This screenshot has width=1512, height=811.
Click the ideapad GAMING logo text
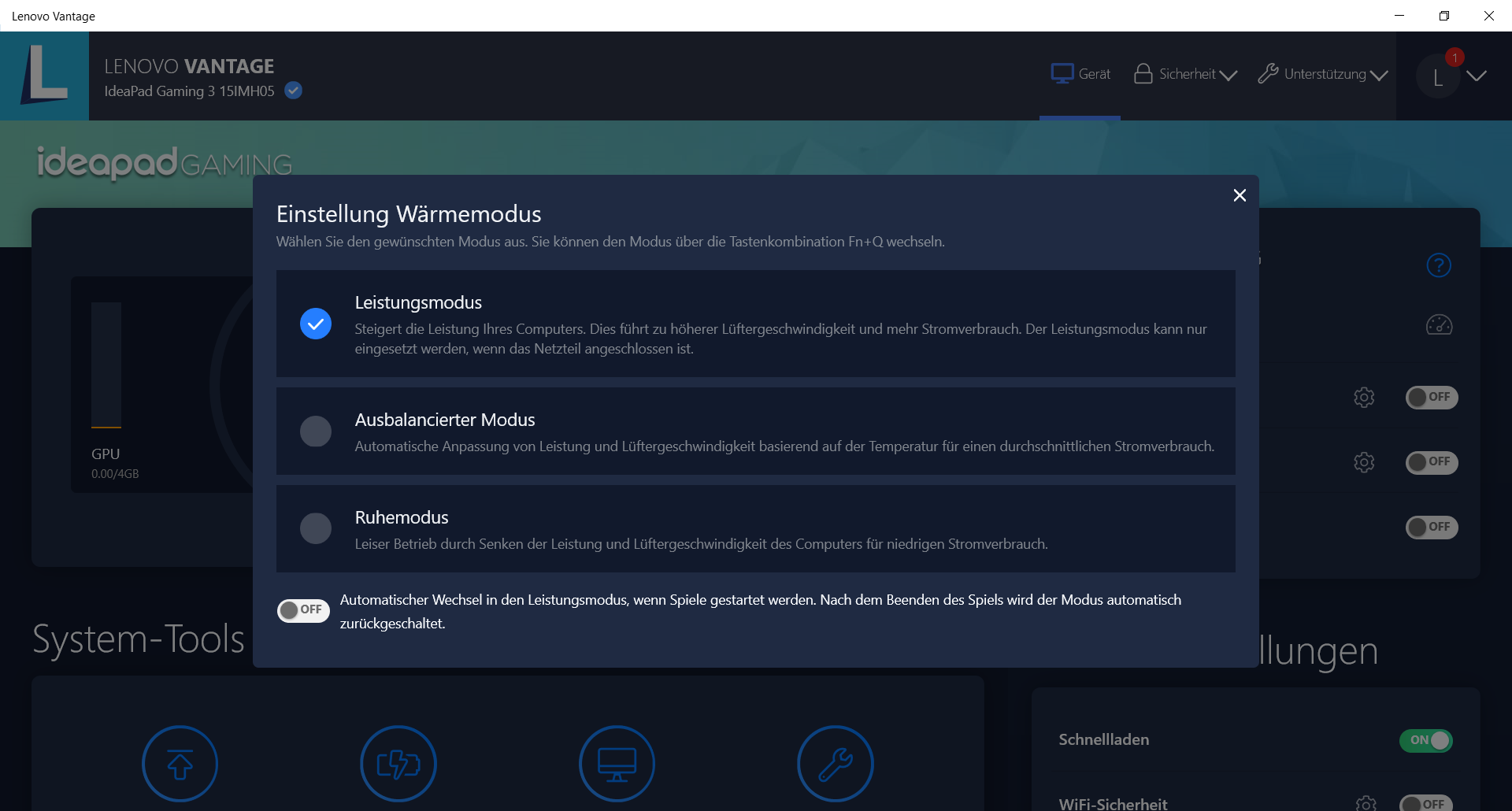(x=165, y=163)
